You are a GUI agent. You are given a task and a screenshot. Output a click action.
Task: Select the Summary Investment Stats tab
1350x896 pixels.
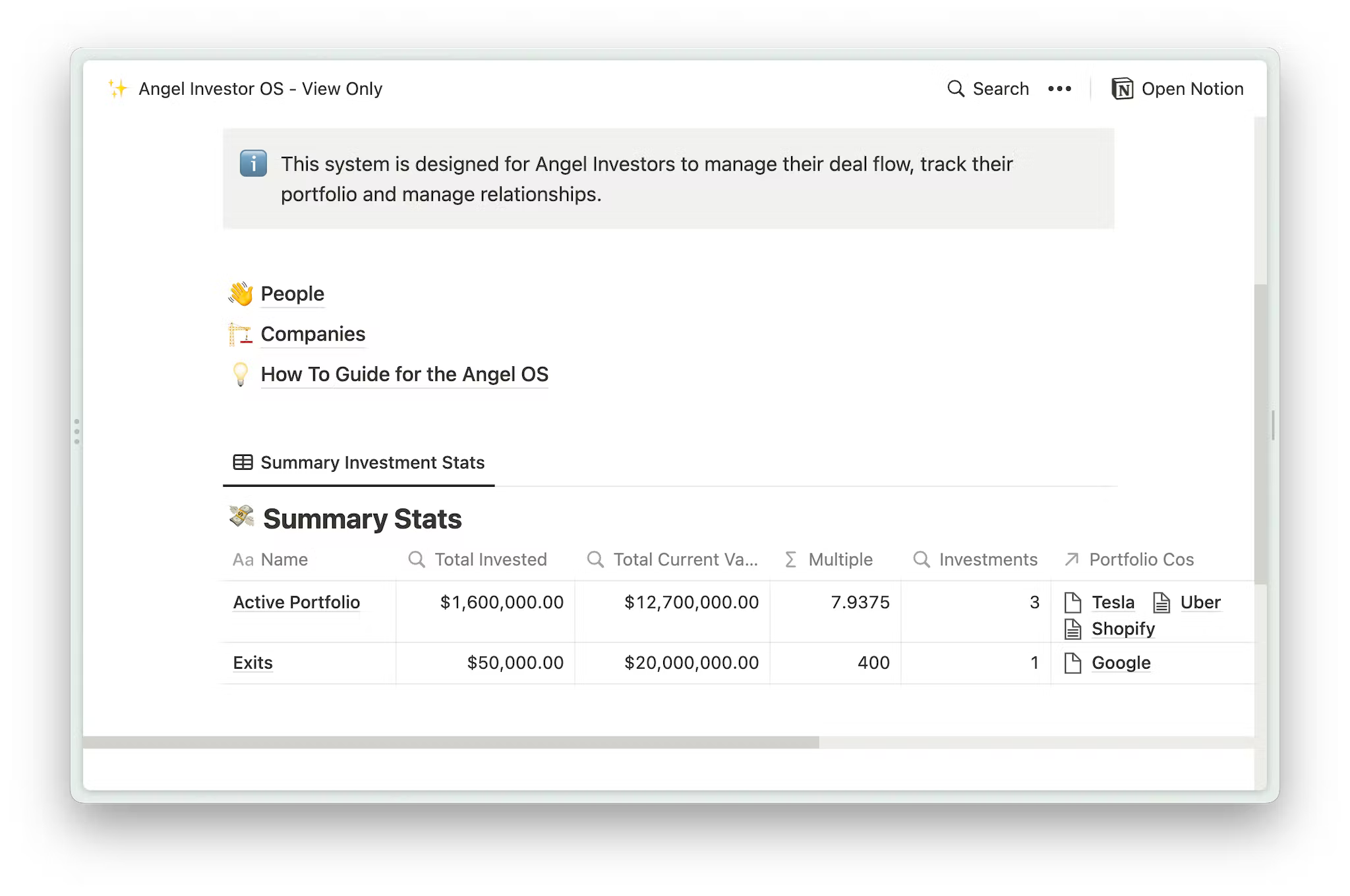(x=359, y=462)
